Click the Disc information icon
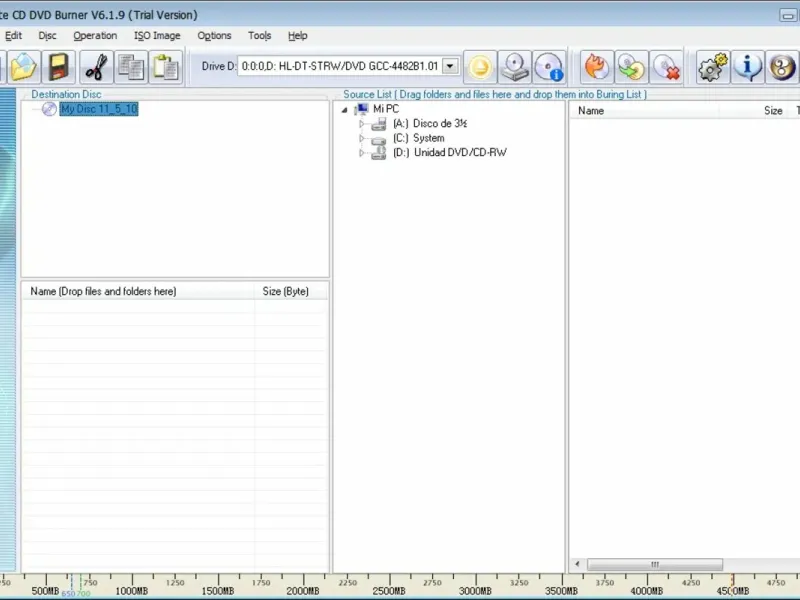The height and width of the screenshot is (600, 800). [x=549, y=67]
